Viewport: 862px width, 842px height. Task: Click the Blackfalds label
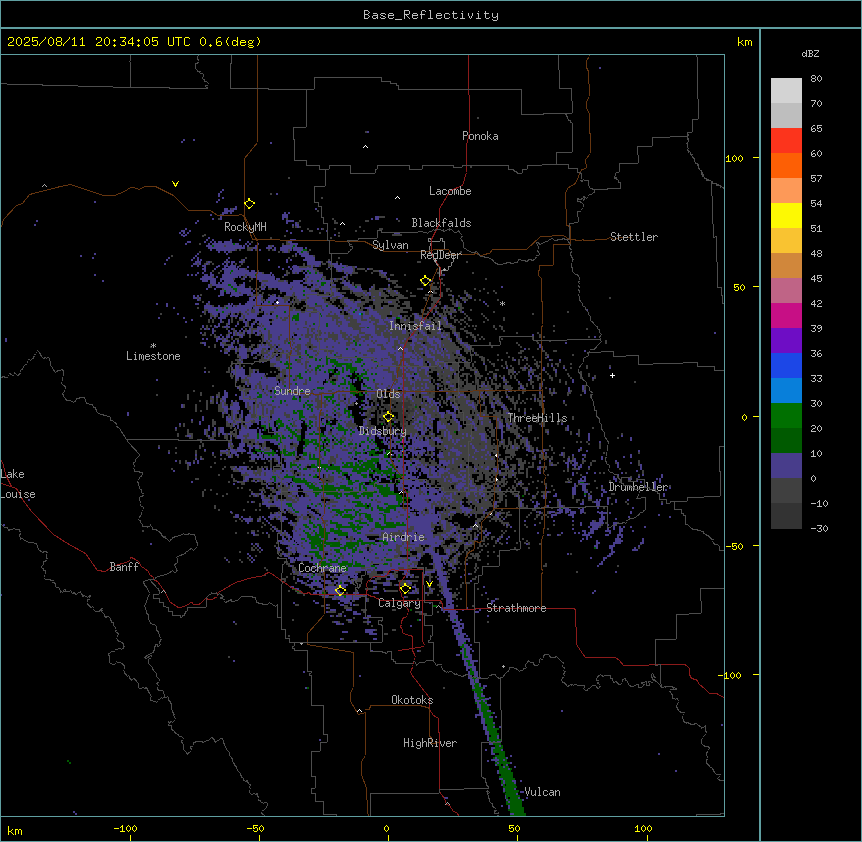[441, 223]
